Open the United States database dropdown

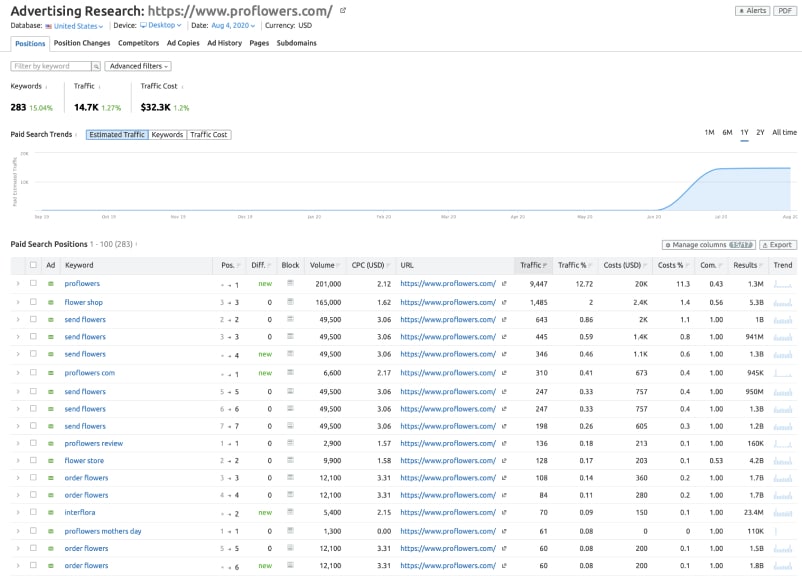pyautogui.click(x=74, y=26)
